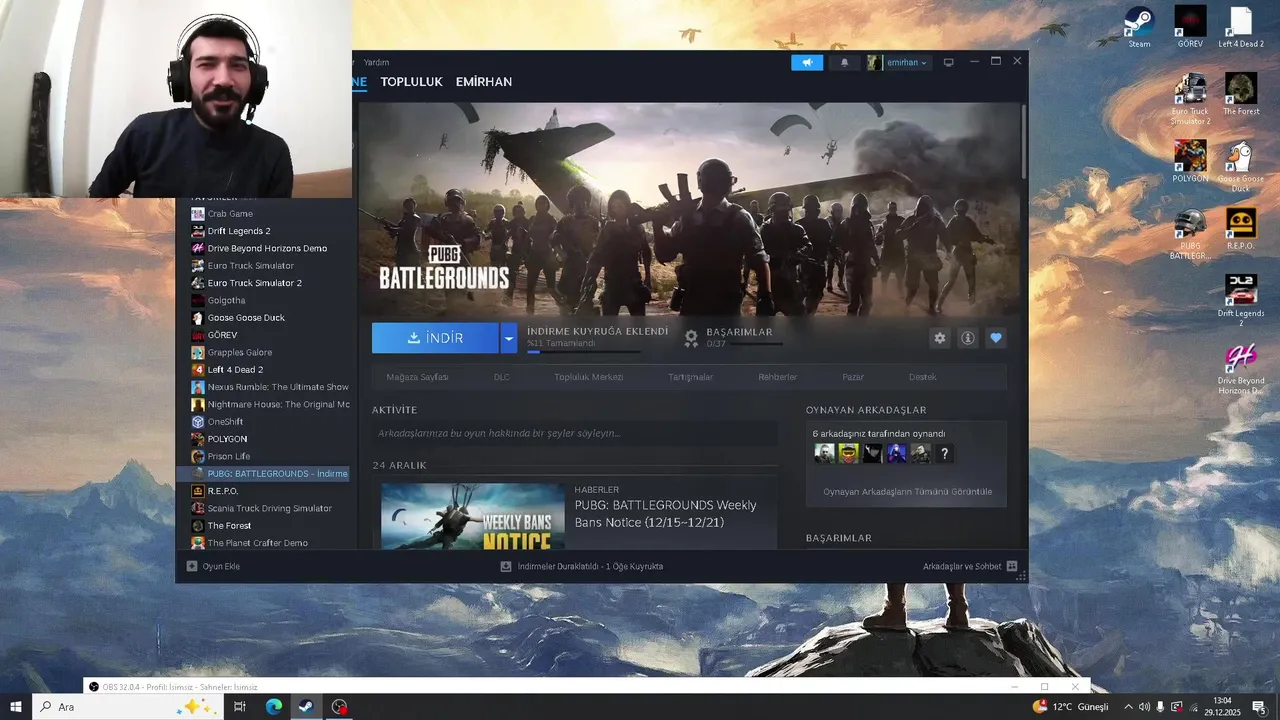Screen dimensions: 1280x720
Task: Open the Yardım menu
Action: coord(376,62)
